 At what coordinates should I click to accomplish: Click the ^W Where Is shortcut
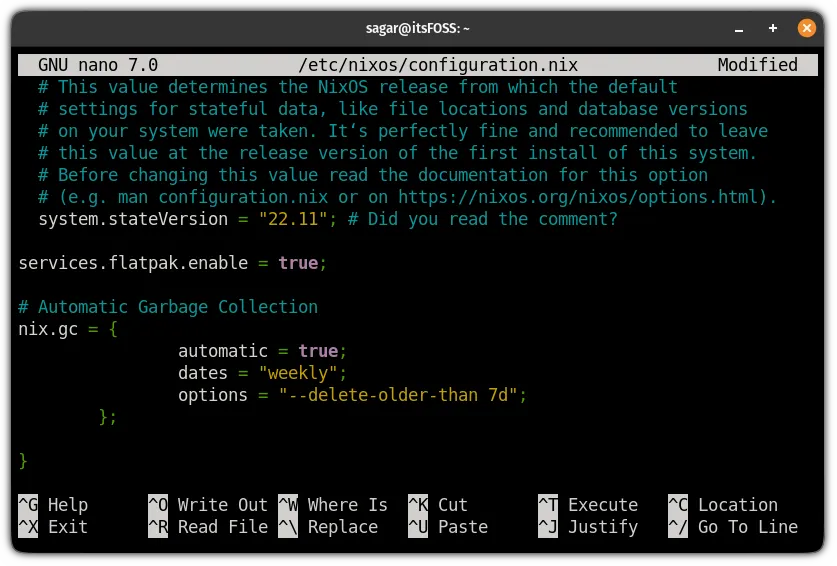click(x=333, y=505)
